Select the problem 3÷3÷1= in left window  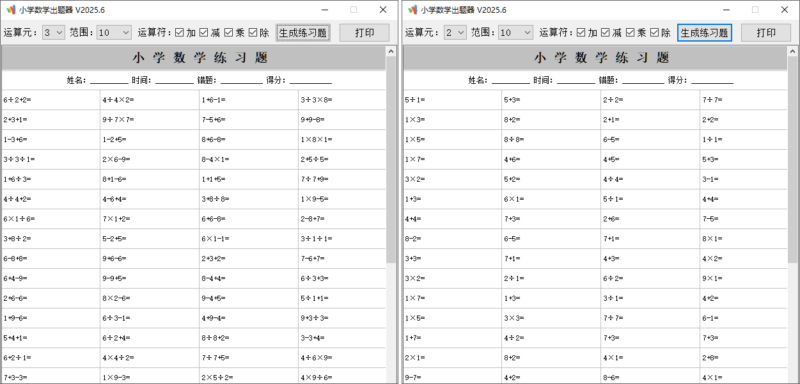[x=19, y=160]
